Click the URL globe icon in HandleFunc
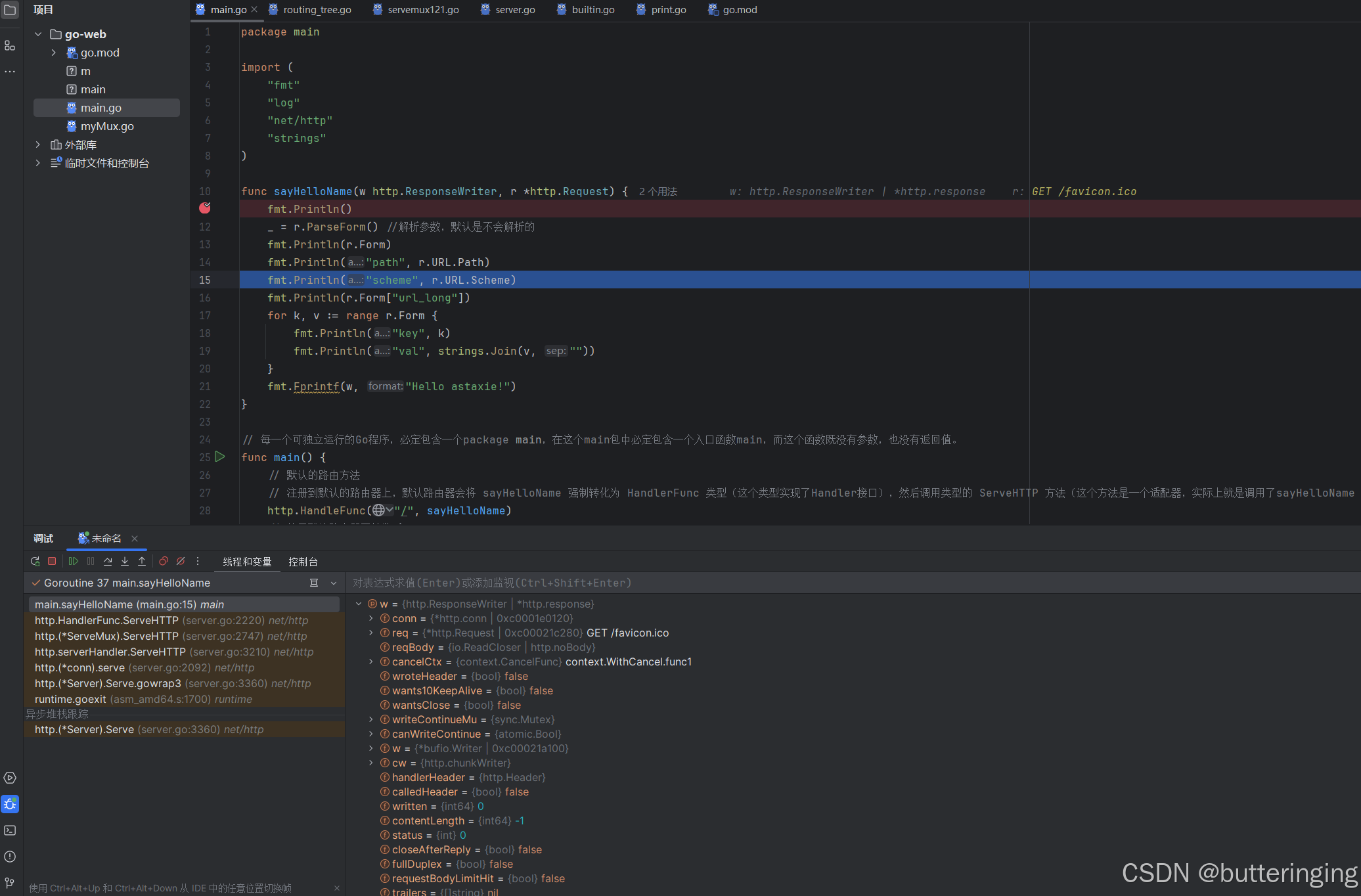 378,510
